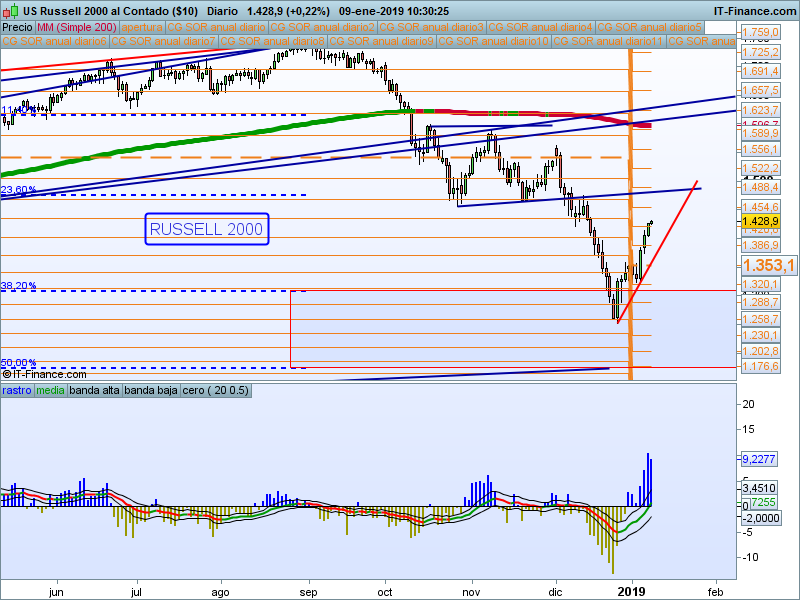
Task: Open the CG SOR anual diario10 label
Action: [493, 41]
